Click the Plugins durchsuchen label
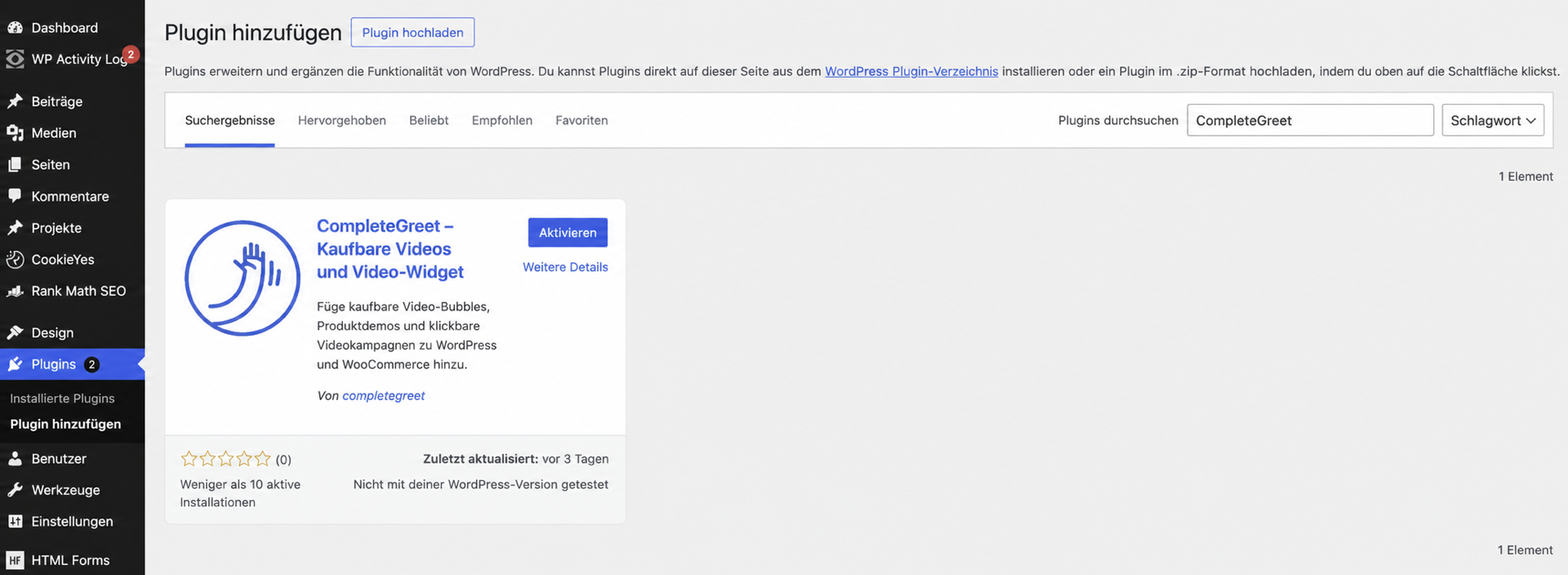This screenshot has width=1568, height=575. pos(1118,120)
